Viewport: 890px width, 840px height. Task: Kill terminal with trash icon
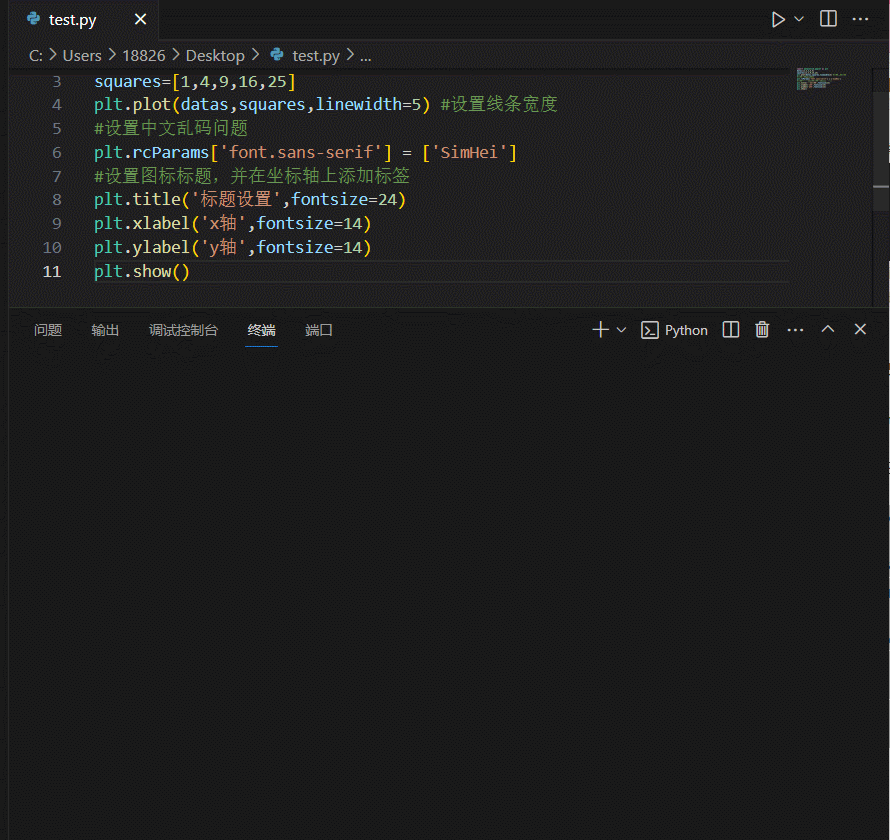point(762,330)
